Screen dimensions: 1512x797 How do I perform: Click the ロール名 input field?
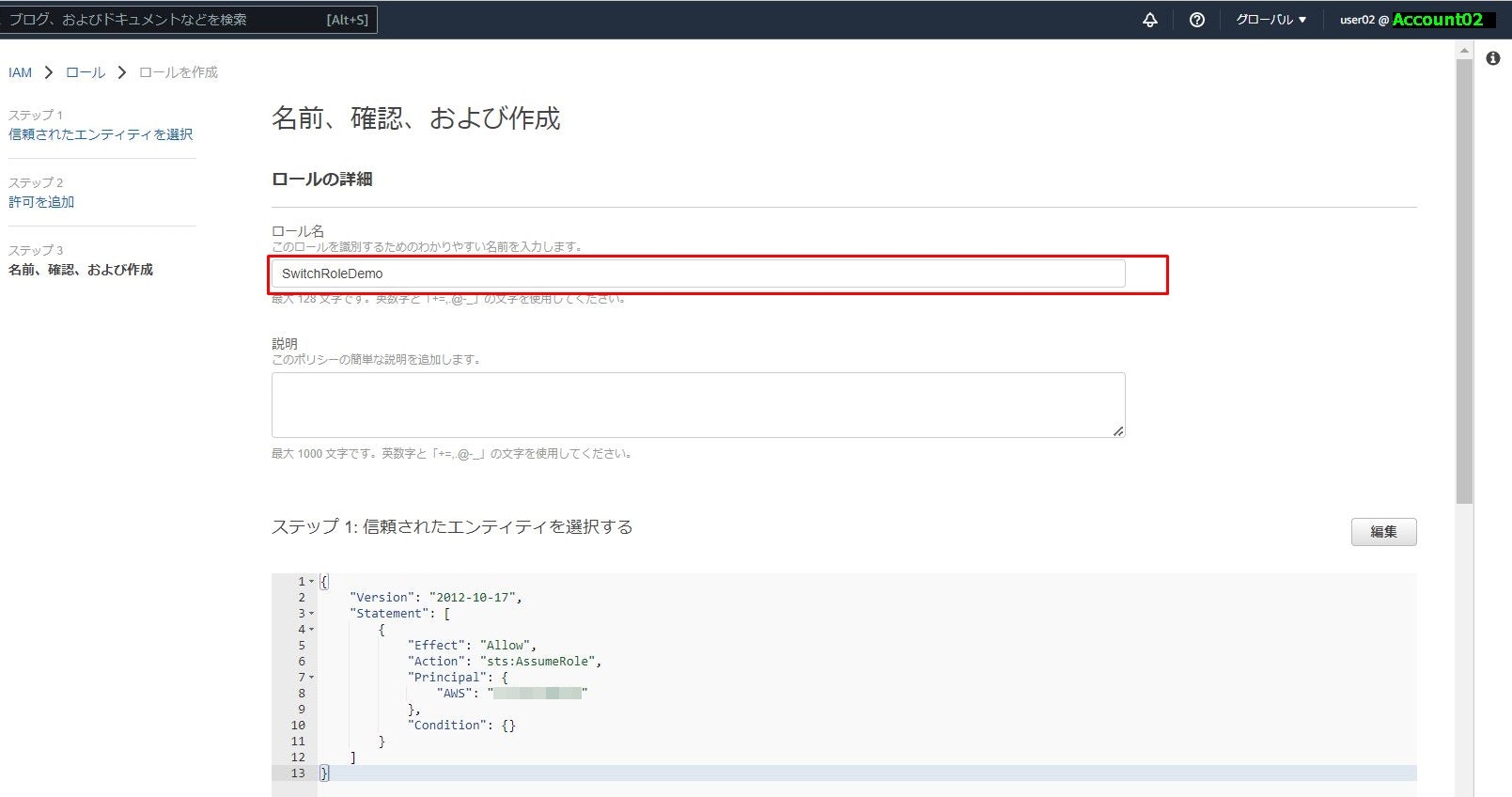[x=698, y=273]
